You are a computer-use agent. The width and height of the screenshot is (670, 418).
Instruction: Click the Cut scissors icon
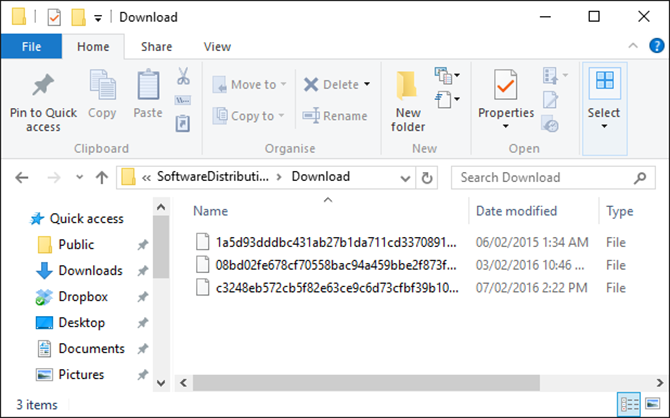click(x=183, y=76)
